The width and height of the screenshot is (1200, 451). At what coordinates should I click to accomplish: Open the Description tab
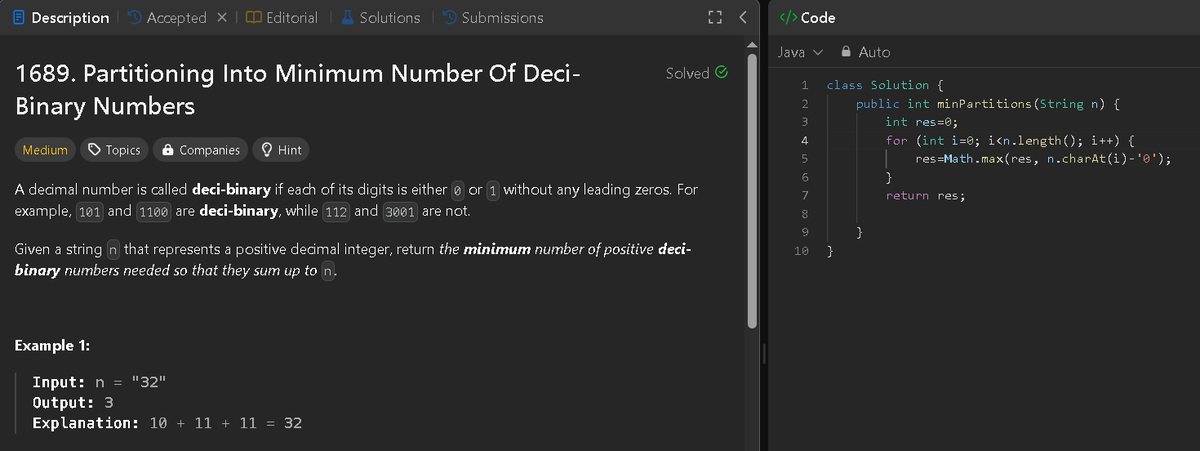pos(61,17)
